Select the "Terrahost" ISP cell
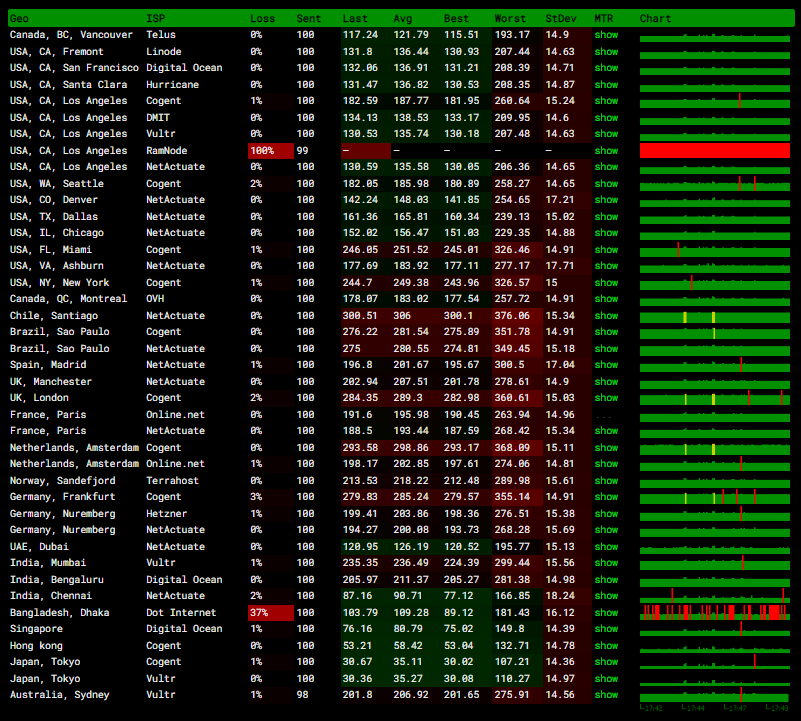 pos(173,480)
